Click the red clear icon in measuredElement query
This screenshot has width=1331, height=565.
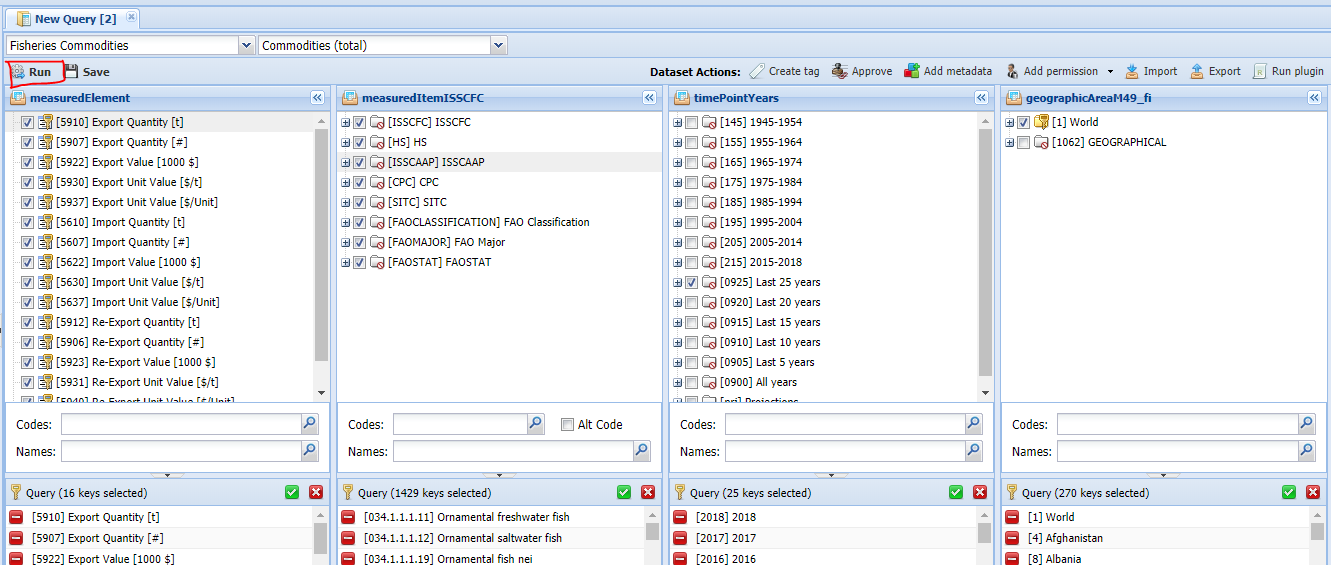(316, 492)
